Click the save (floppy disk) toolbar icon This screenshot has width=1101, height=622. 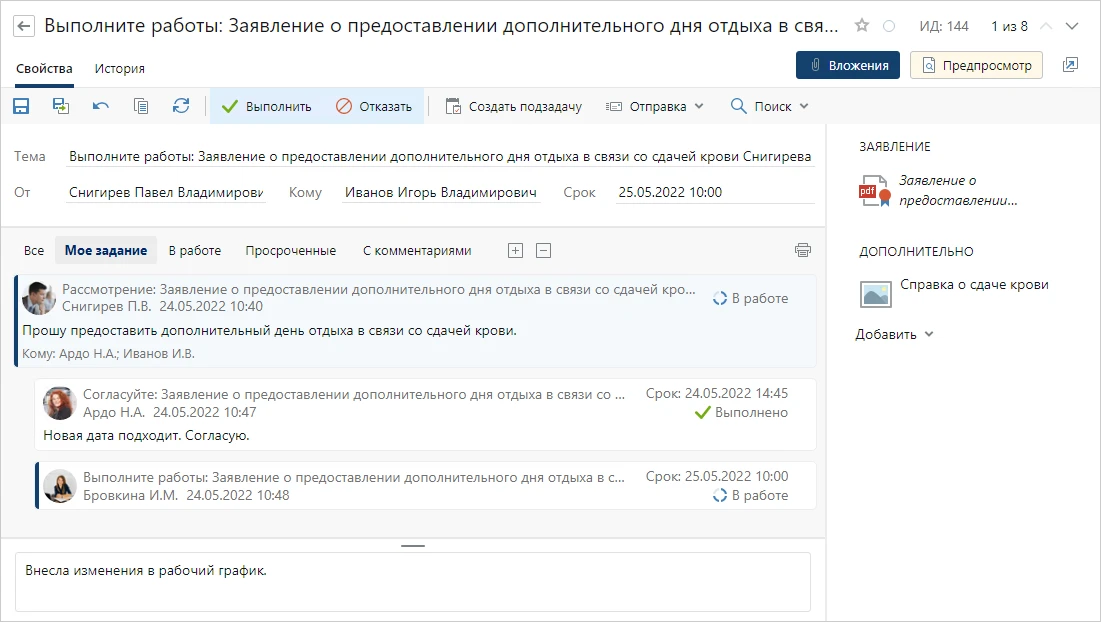coord(21,106)
